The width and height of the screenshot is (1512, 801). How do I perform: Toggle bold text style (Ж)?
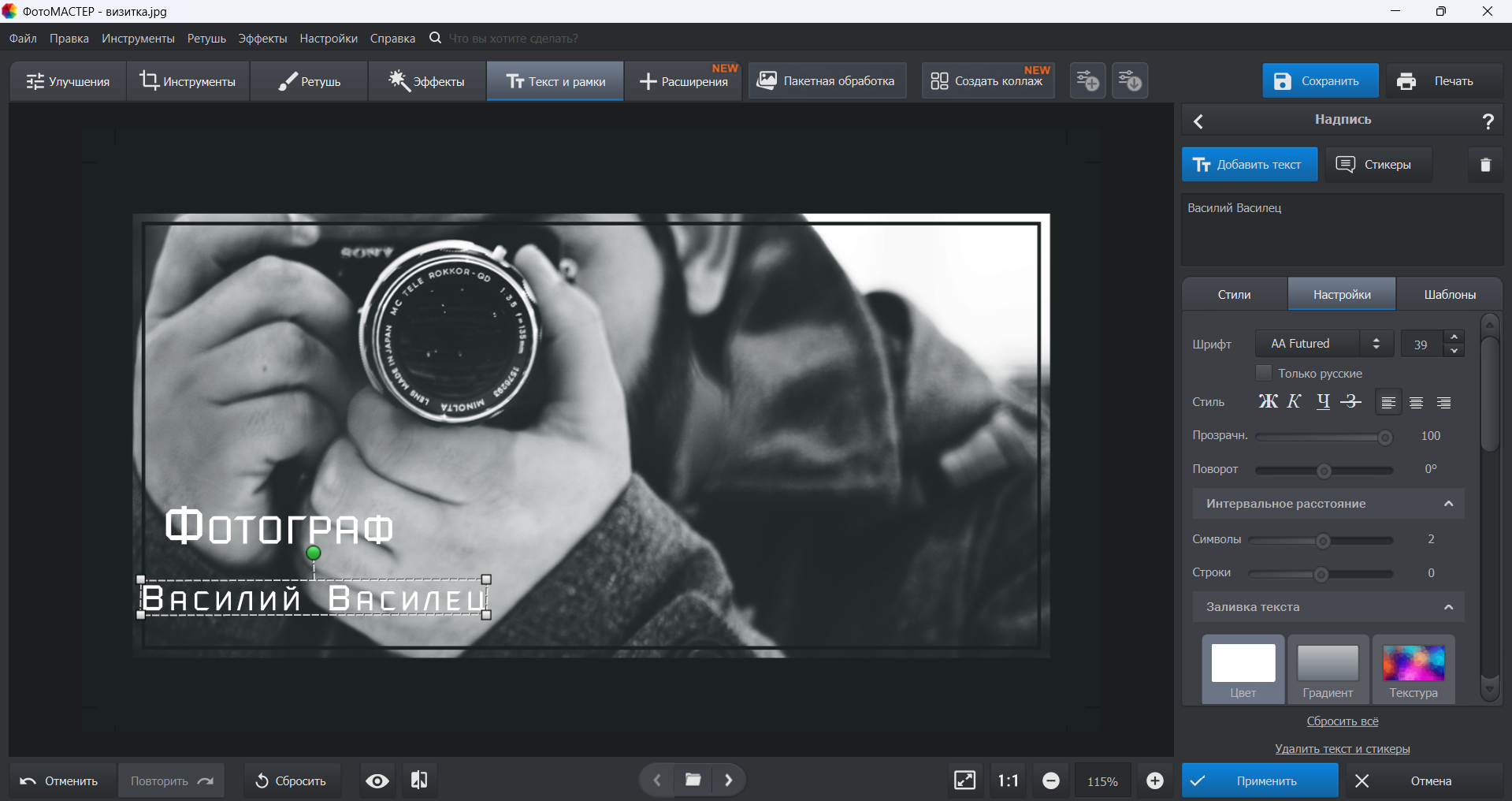pyautogui.click(x=1268, y=402)
